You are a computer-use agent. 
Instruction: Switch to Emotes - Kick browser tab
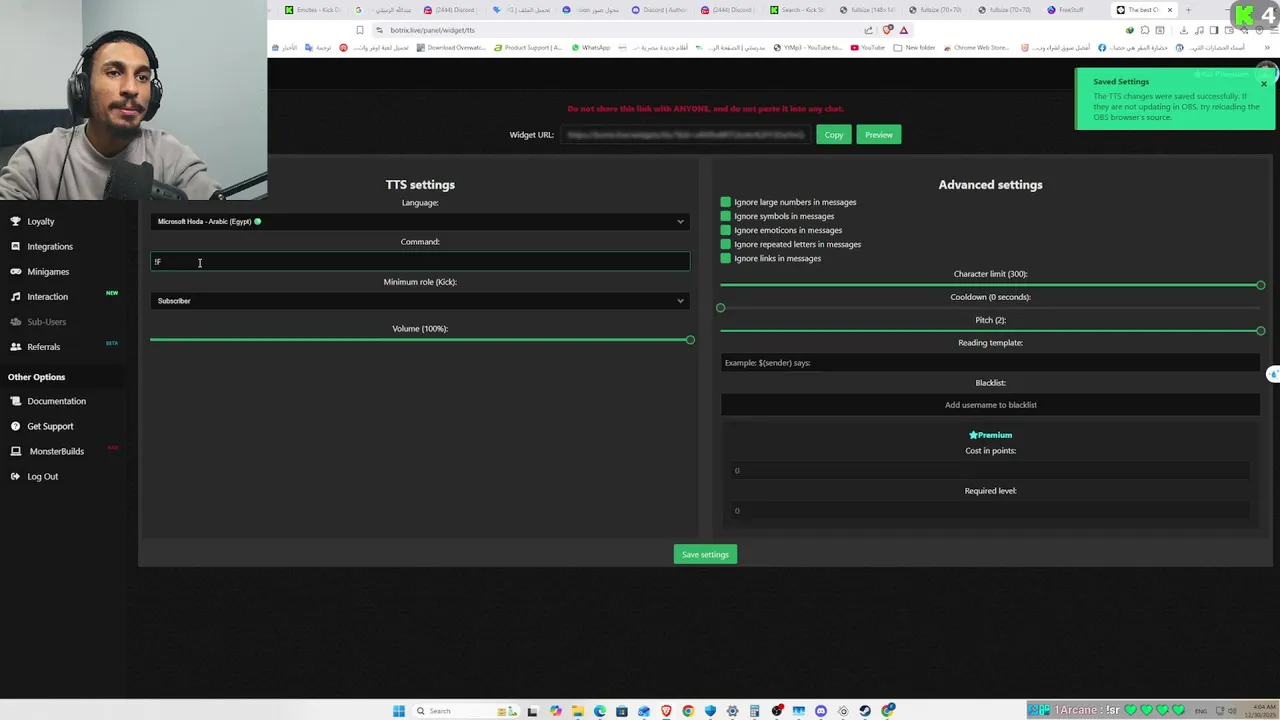coord(312,10)
